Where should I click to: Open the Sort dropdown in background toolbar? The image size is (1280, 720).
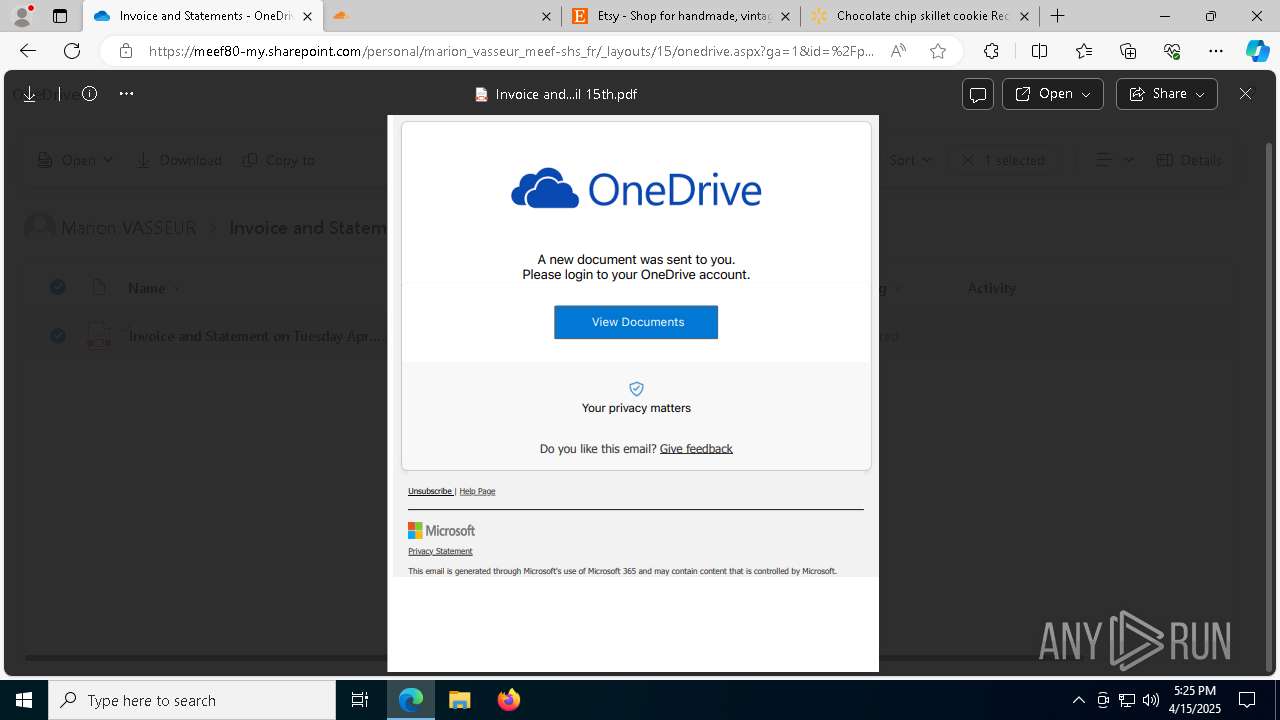pos(910,160)
